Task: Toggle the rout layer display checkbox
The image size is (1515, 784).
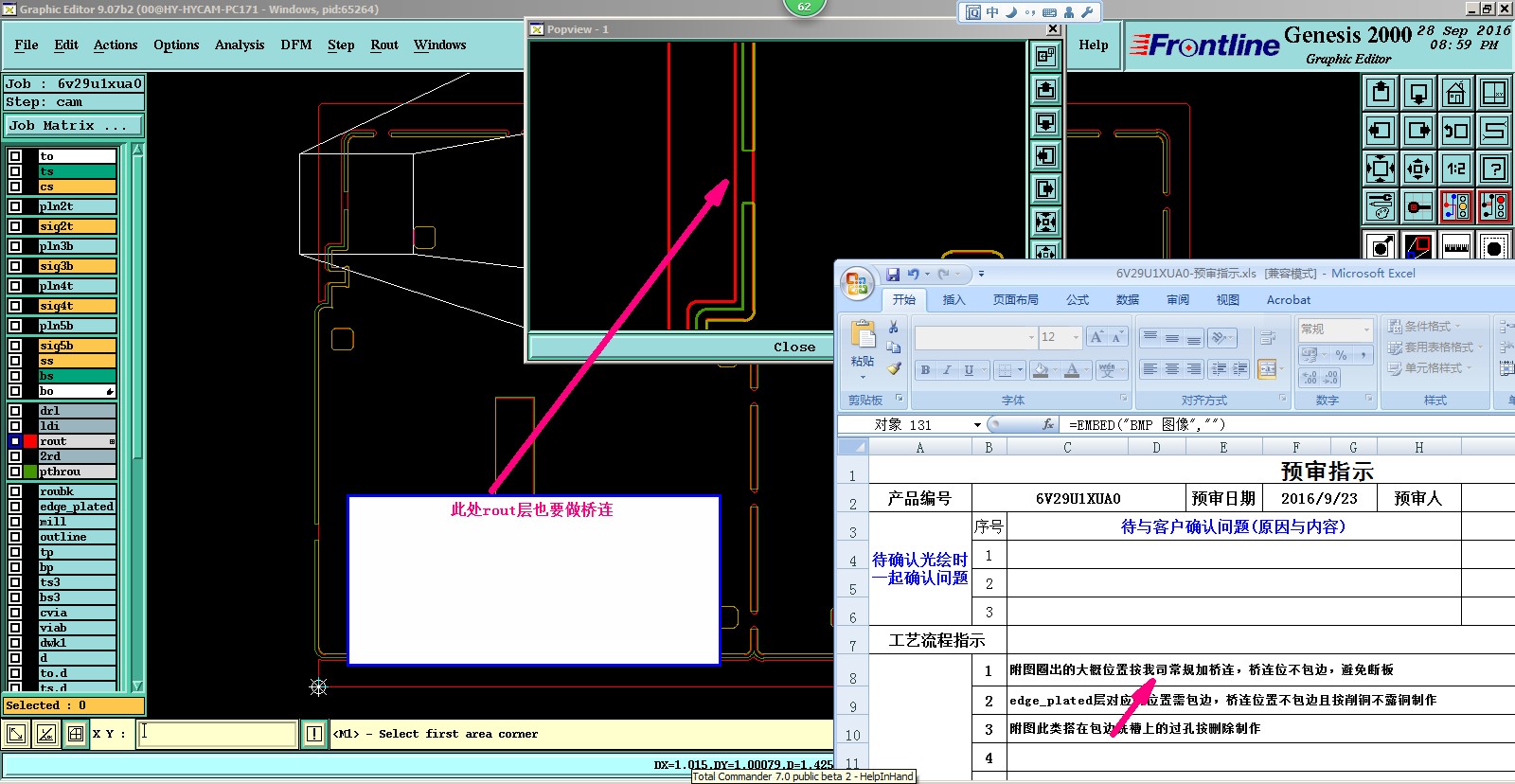Action: point(15,441)
